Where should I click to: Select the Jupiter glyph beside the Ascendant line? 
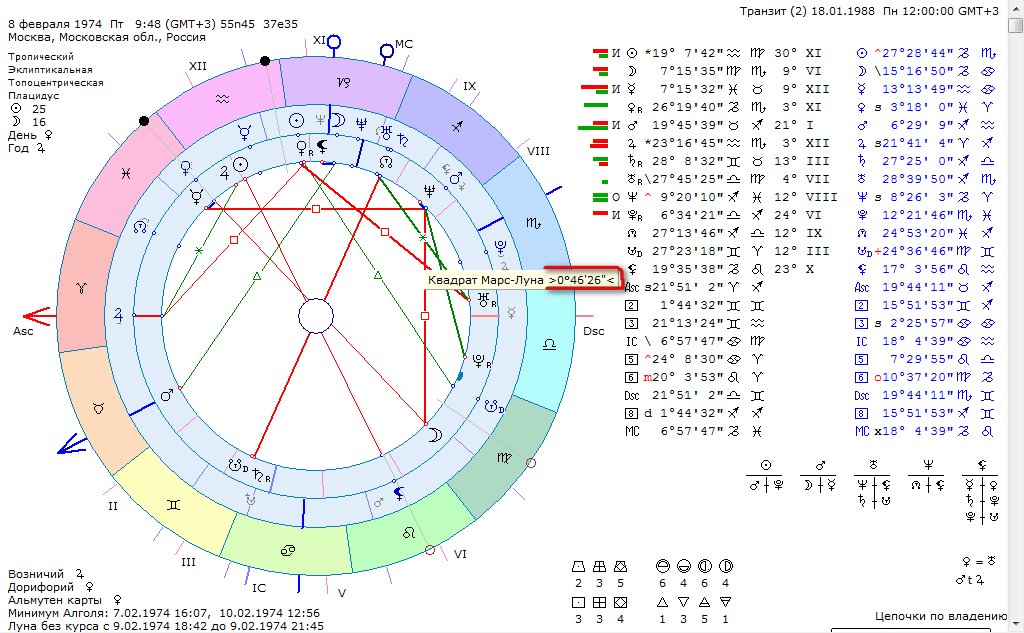pyautogui.click(x=120, y=314)
